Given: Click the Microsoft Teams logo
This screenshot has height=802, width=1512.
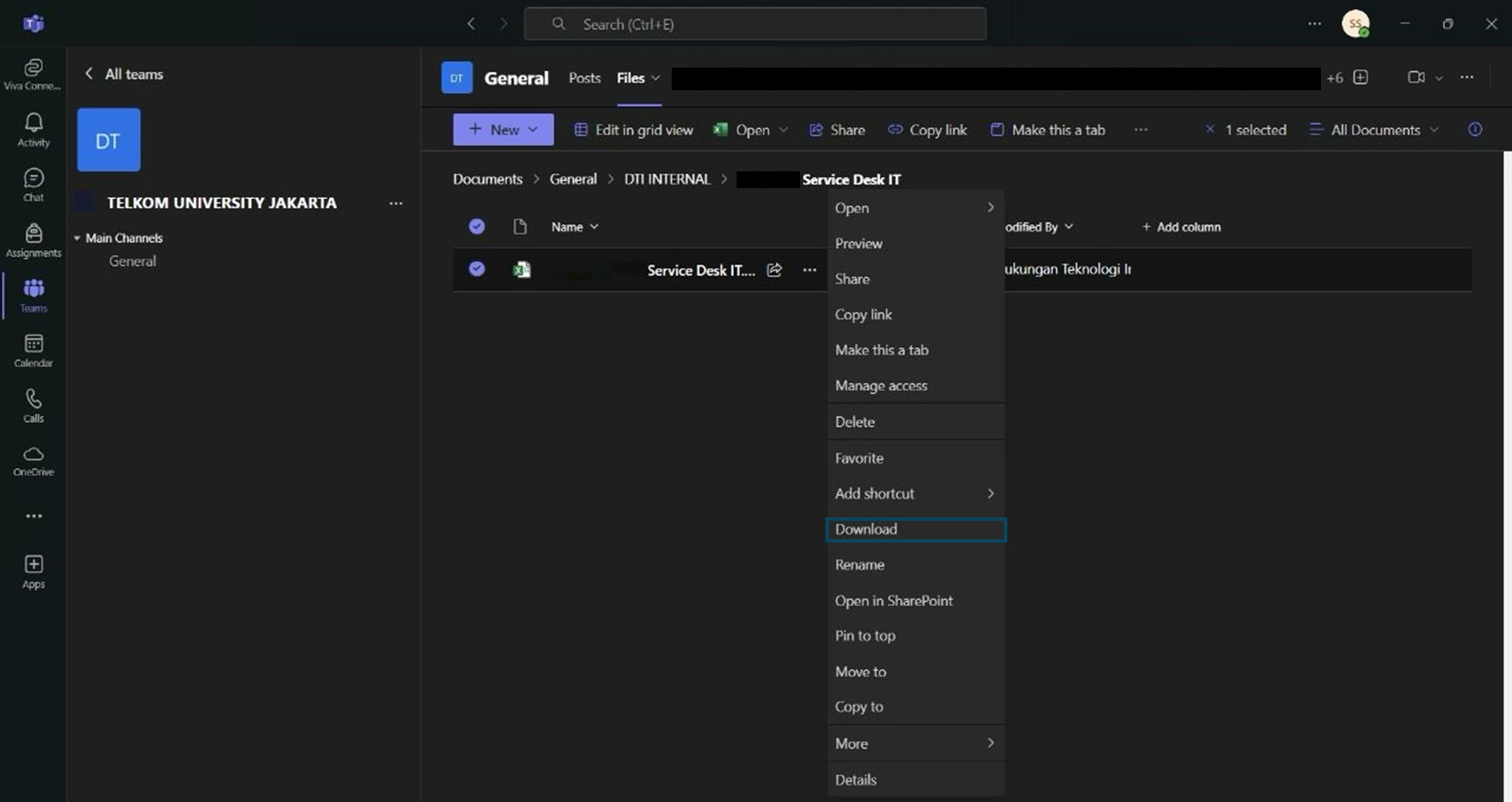Looking at the screenshot, I should (x=33, y=24).
